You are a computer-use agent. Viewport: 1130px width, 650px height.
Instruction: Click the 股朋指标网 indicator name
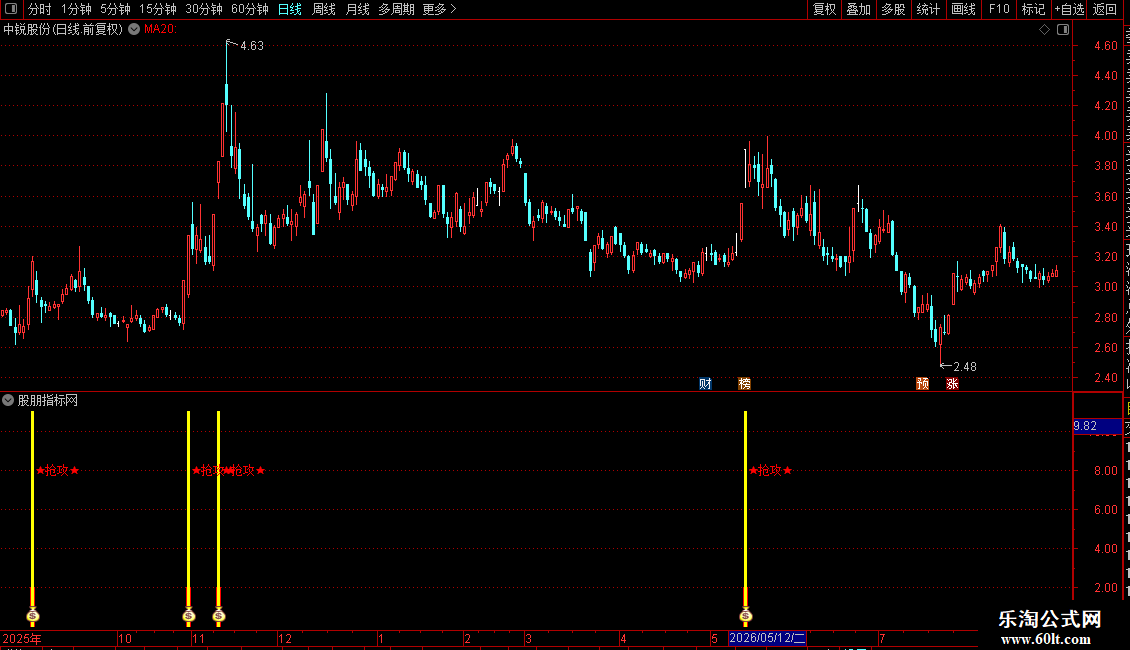(48, 400)
